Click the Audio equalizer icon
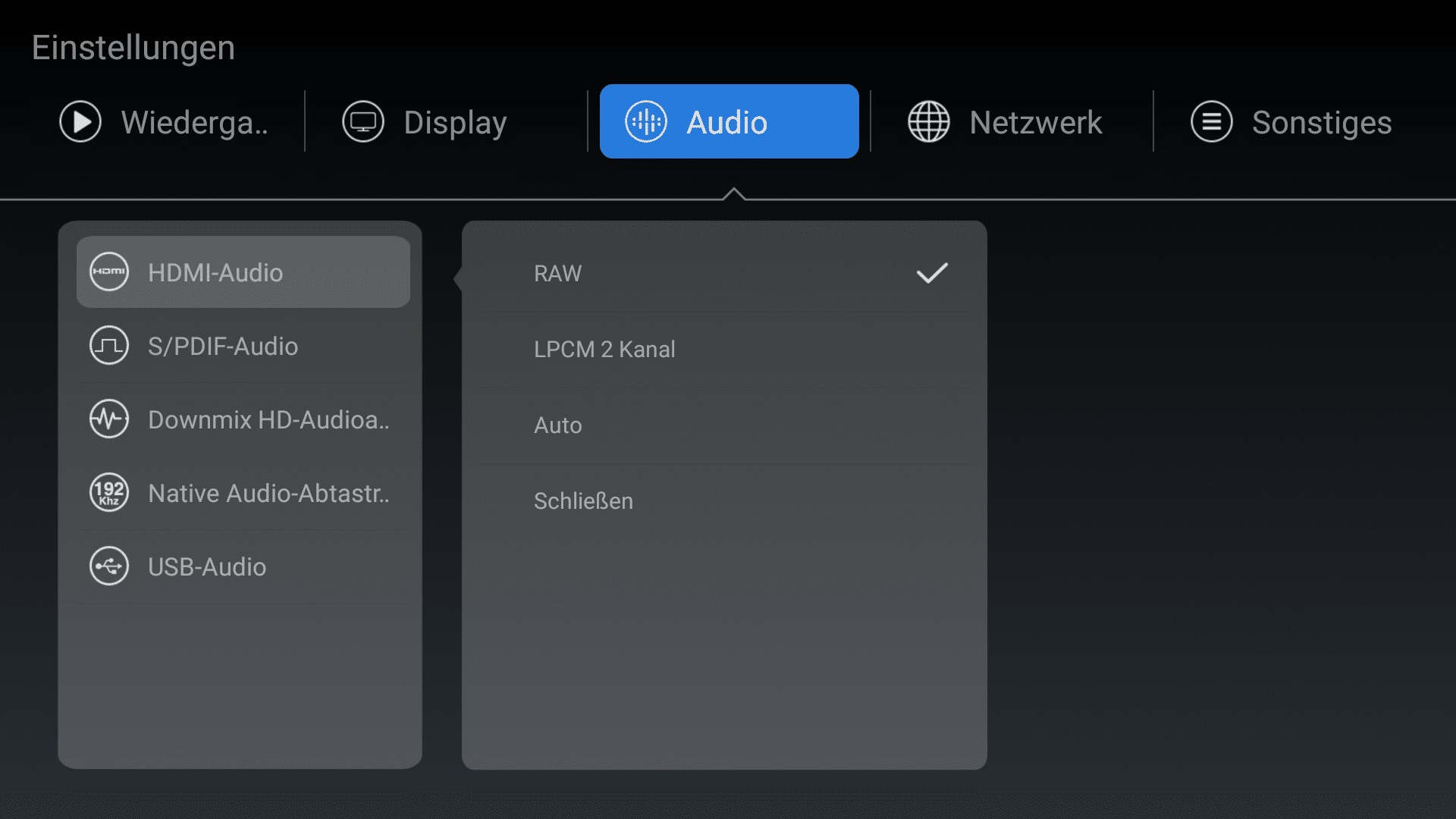The width and height of the screenshot is (1456, 819). click(x=646, y=122)
